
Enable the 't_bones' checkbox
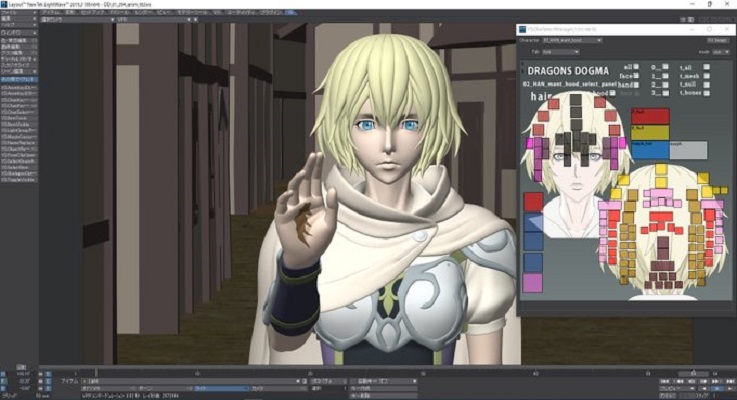[706, 93]
